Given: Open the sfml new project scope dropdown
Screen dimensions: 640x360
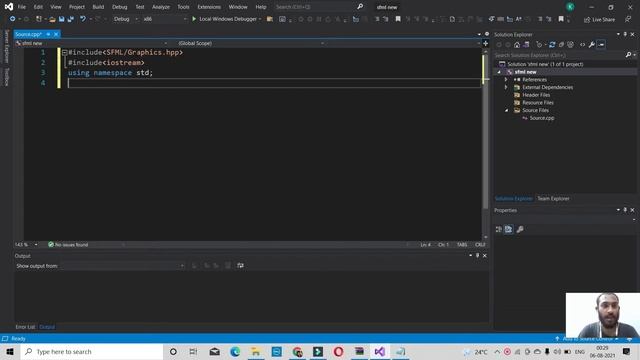Looking at the screenshot, I should tap(91, 43).
